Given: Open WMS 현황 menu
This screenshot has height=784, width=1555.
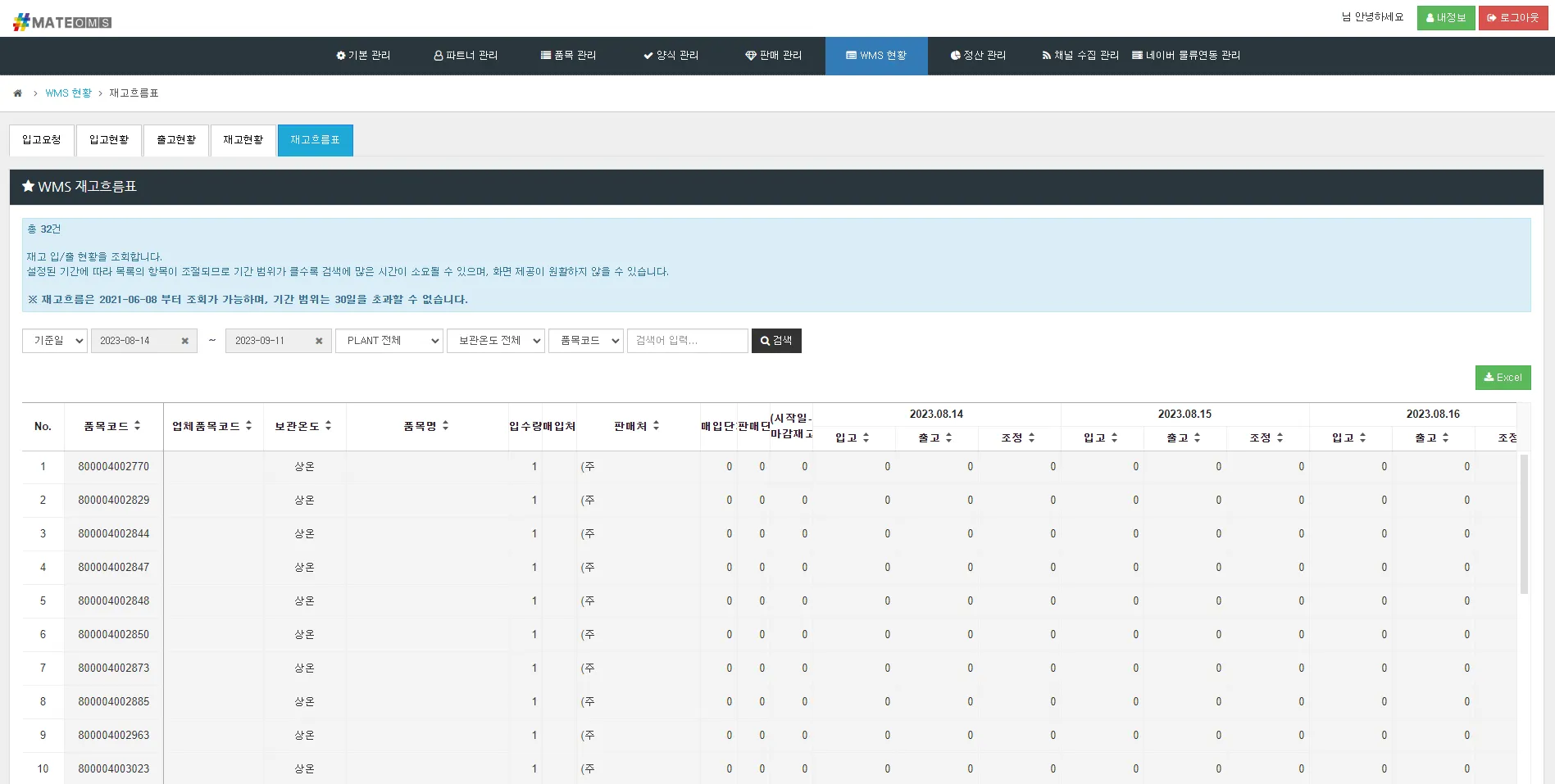Looking at the screenshot, I should point(876,56).
